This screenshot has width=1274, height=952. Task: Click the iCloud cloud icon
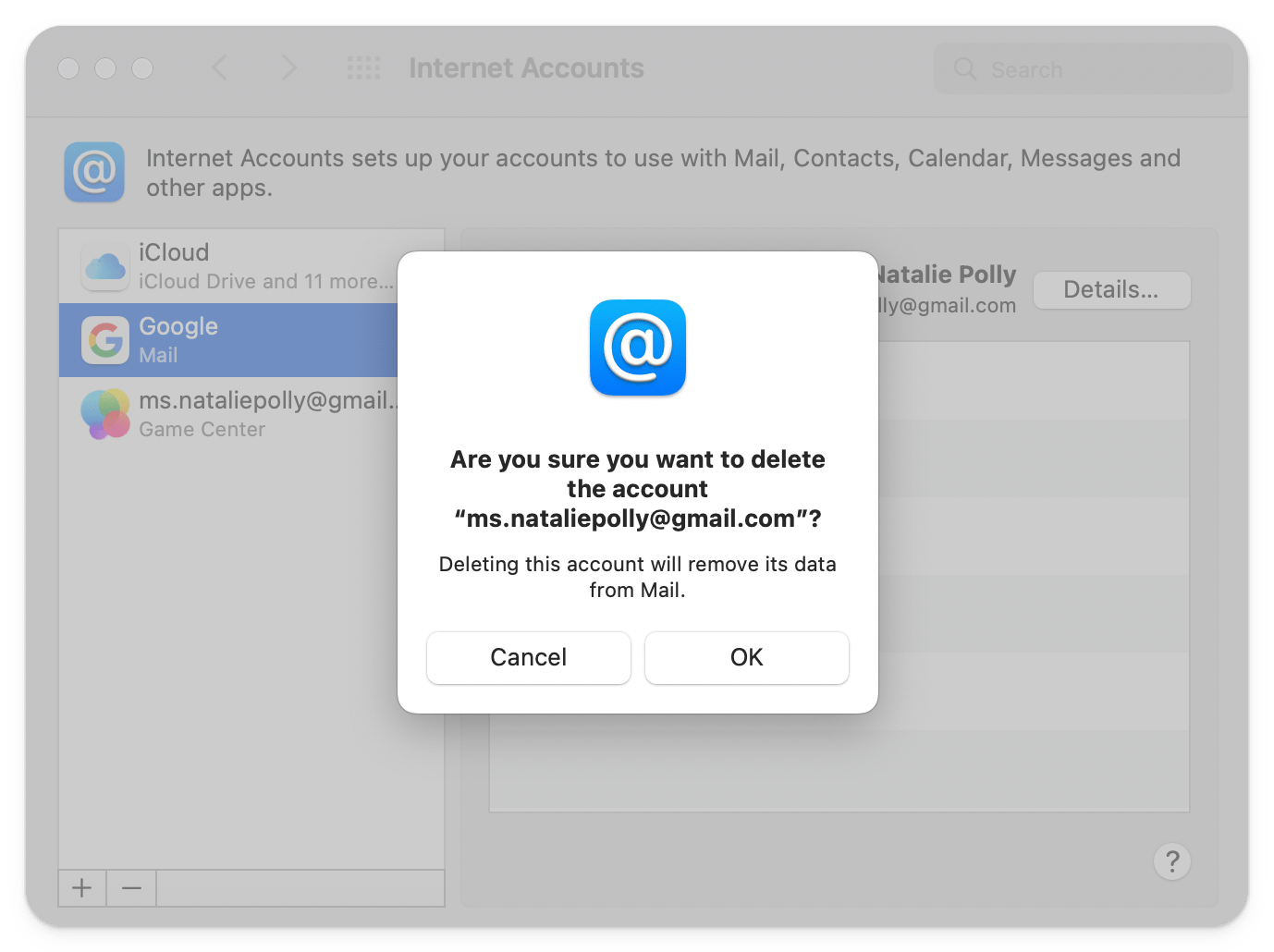coord(104,266)
